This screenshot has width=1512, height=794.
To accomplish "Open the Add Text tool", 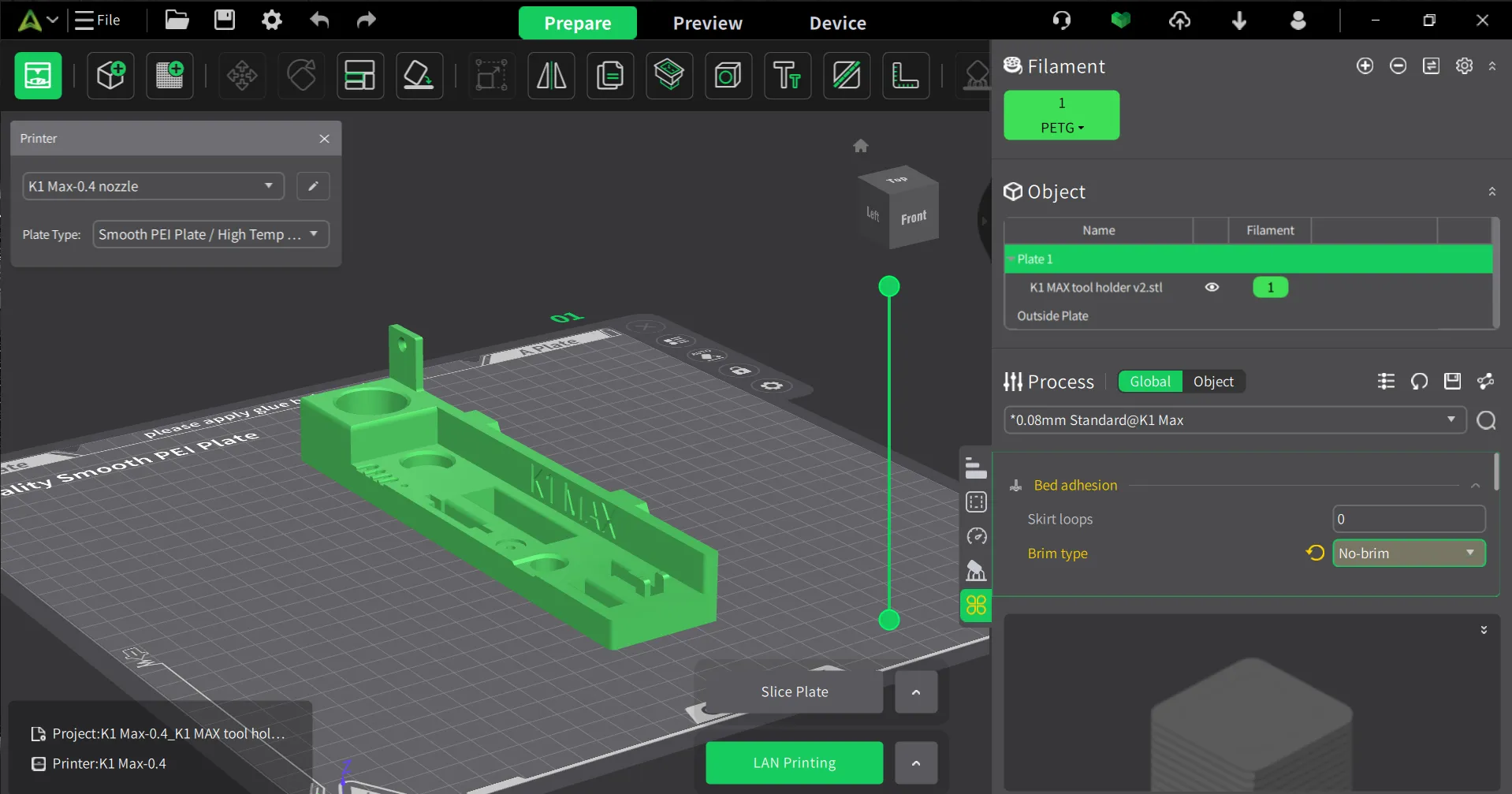I will click(x=787, y=76).
